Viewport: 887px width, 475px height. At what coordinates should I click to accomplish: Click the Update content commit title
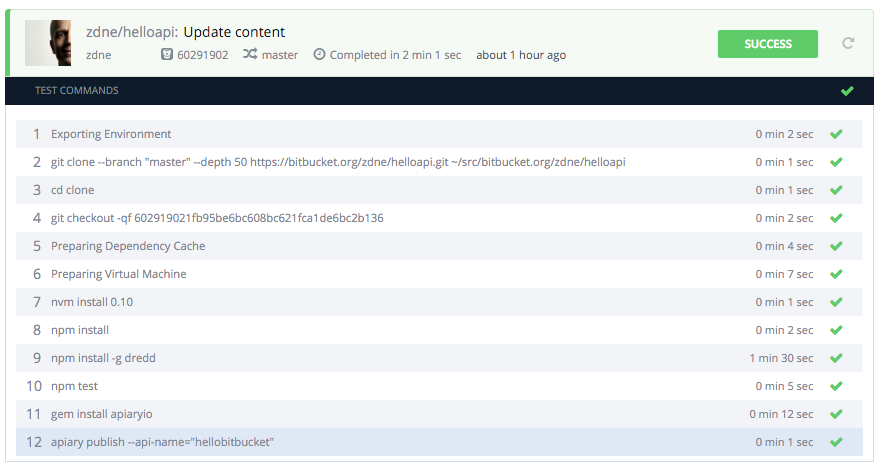234,32
